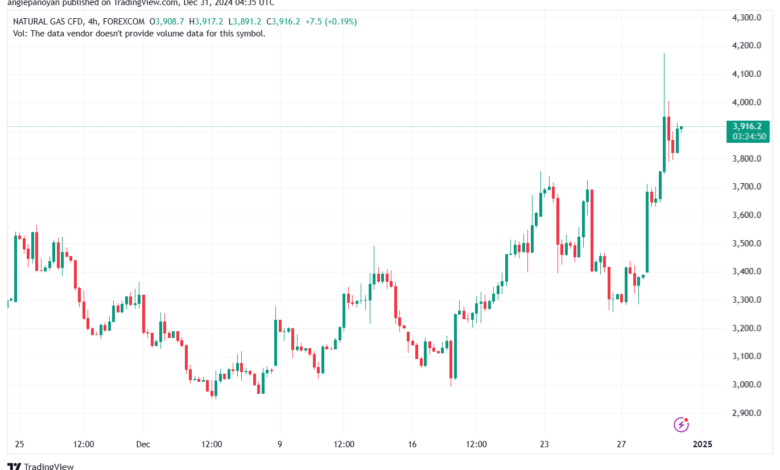Select the 3,000.0 price axis label
780x470 pixels.
point(746,384)
